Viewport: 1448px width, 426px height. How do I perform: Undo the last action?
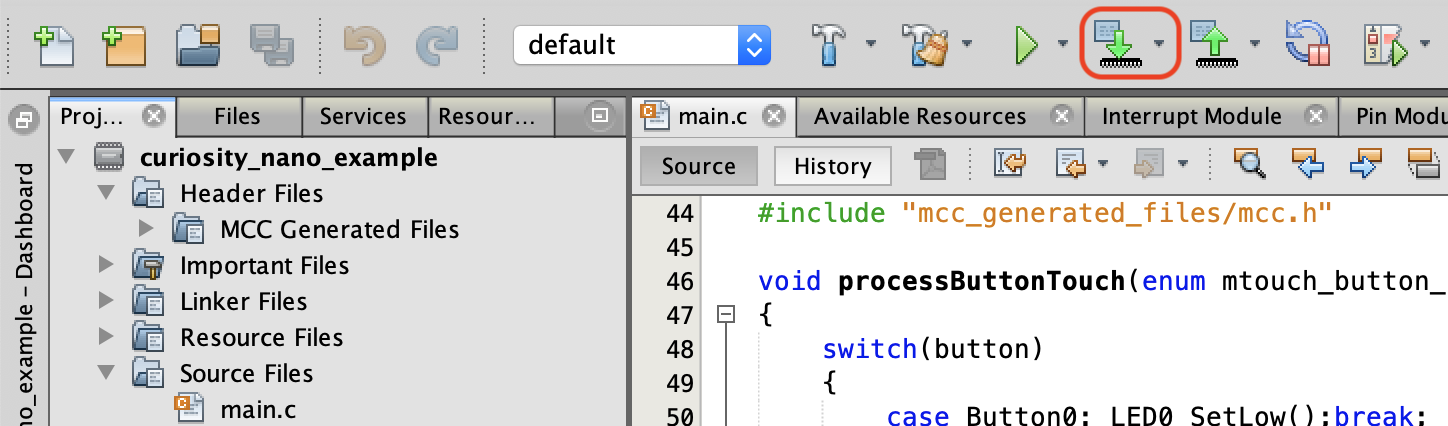point(363,45)
